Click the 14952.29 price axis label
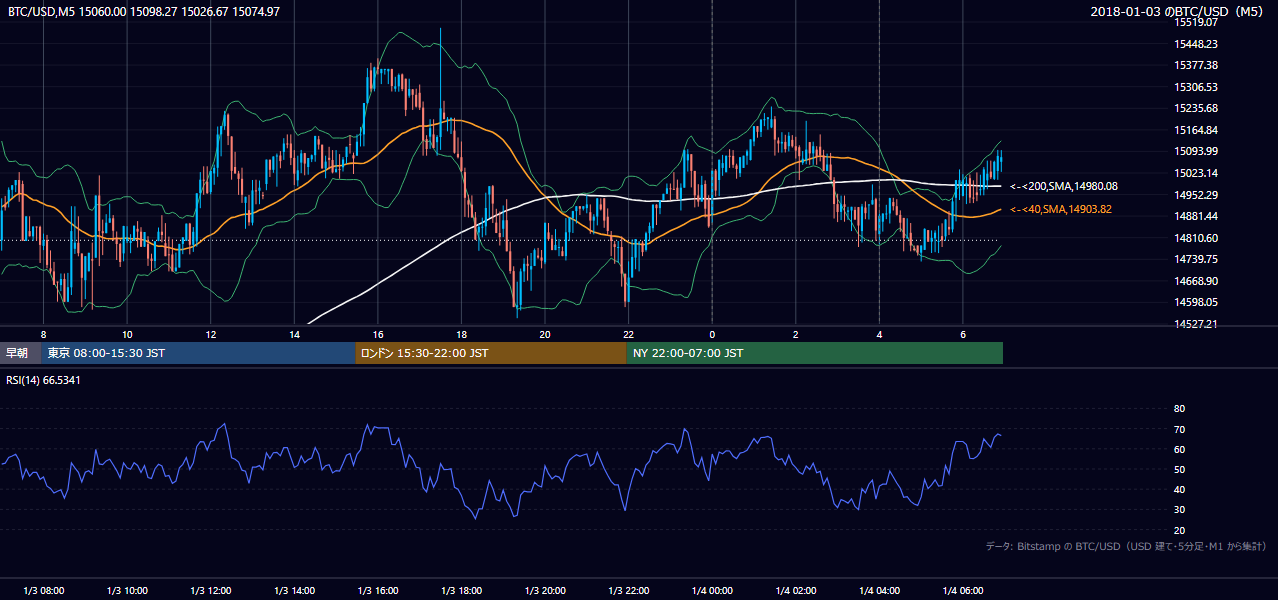1278x600 pixels. (x=1196, y=194)
